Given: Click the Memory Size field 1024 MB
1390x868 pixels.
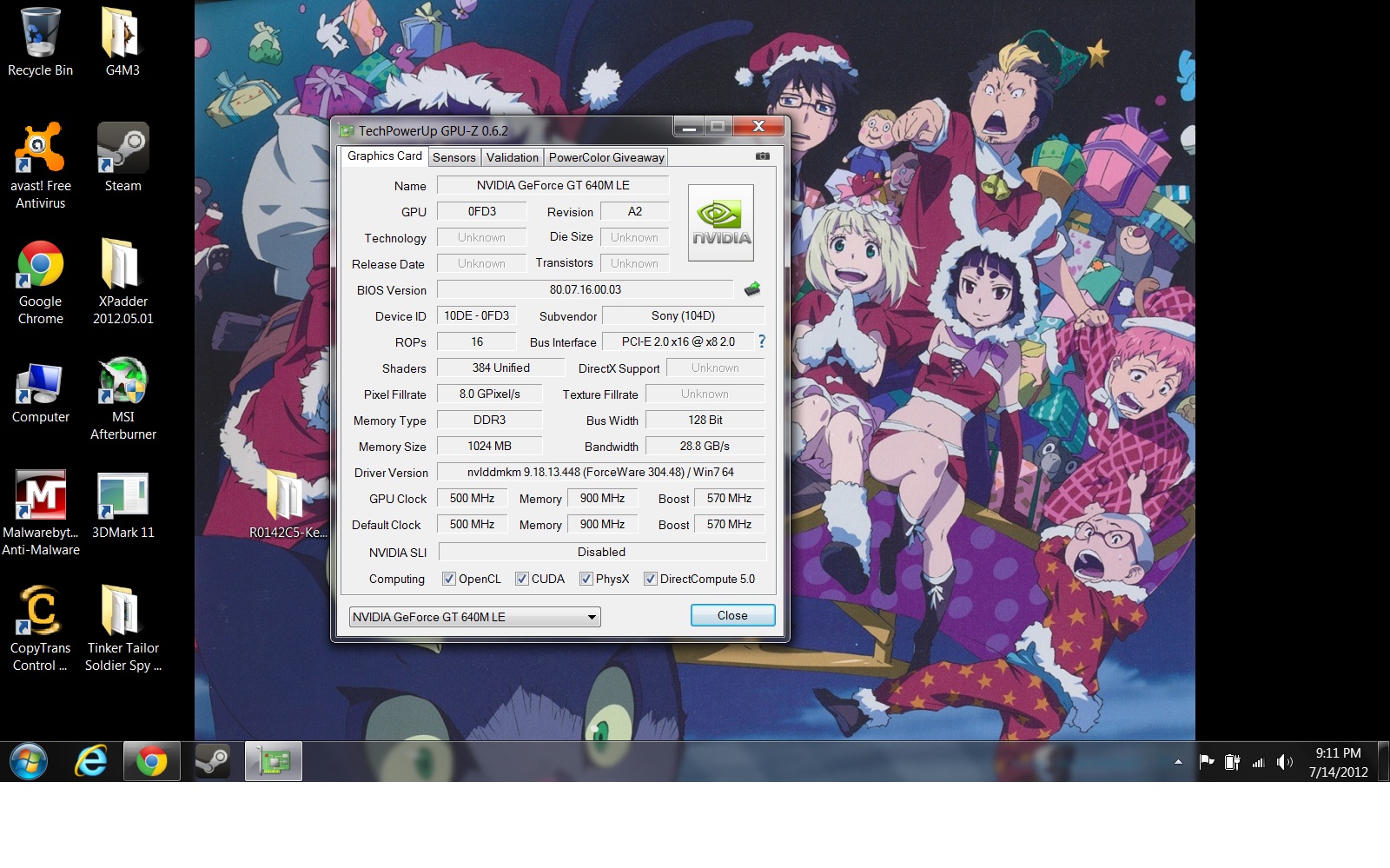Looking at the screenshot, I should coord(489,446).
